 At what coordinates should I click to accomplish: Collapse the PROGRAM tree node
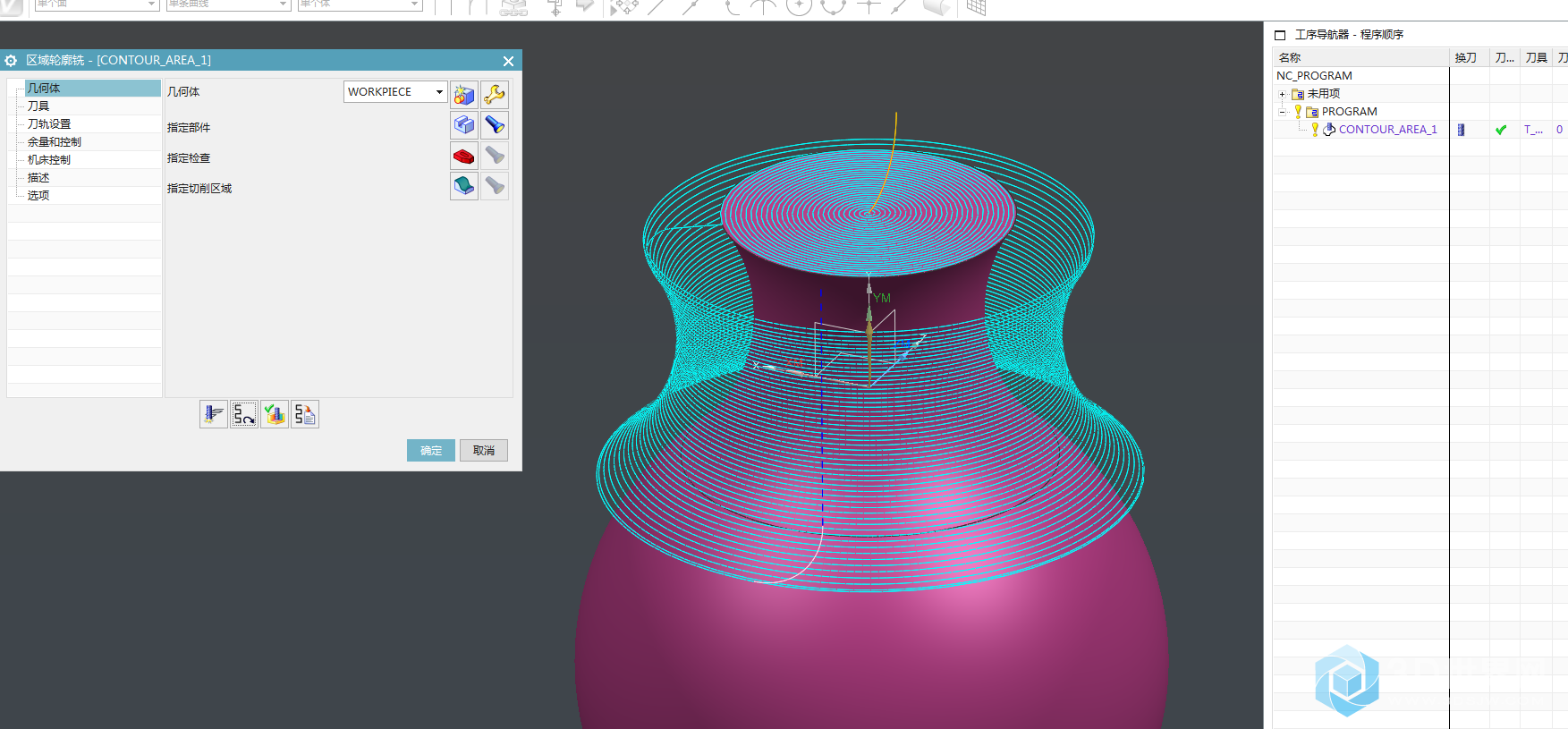tap(1282, 112)
